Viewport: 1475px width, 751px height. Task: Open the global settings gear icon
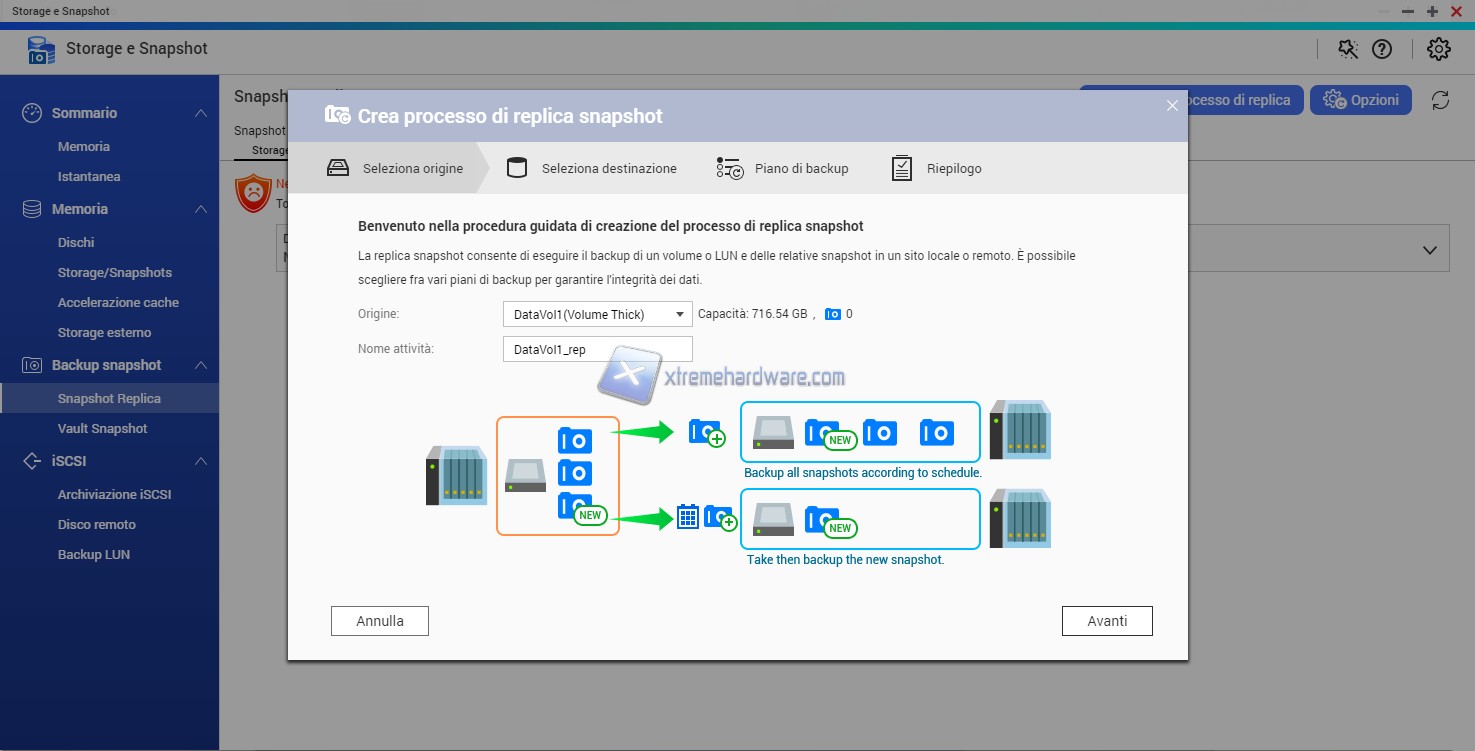click(1438, 49)
